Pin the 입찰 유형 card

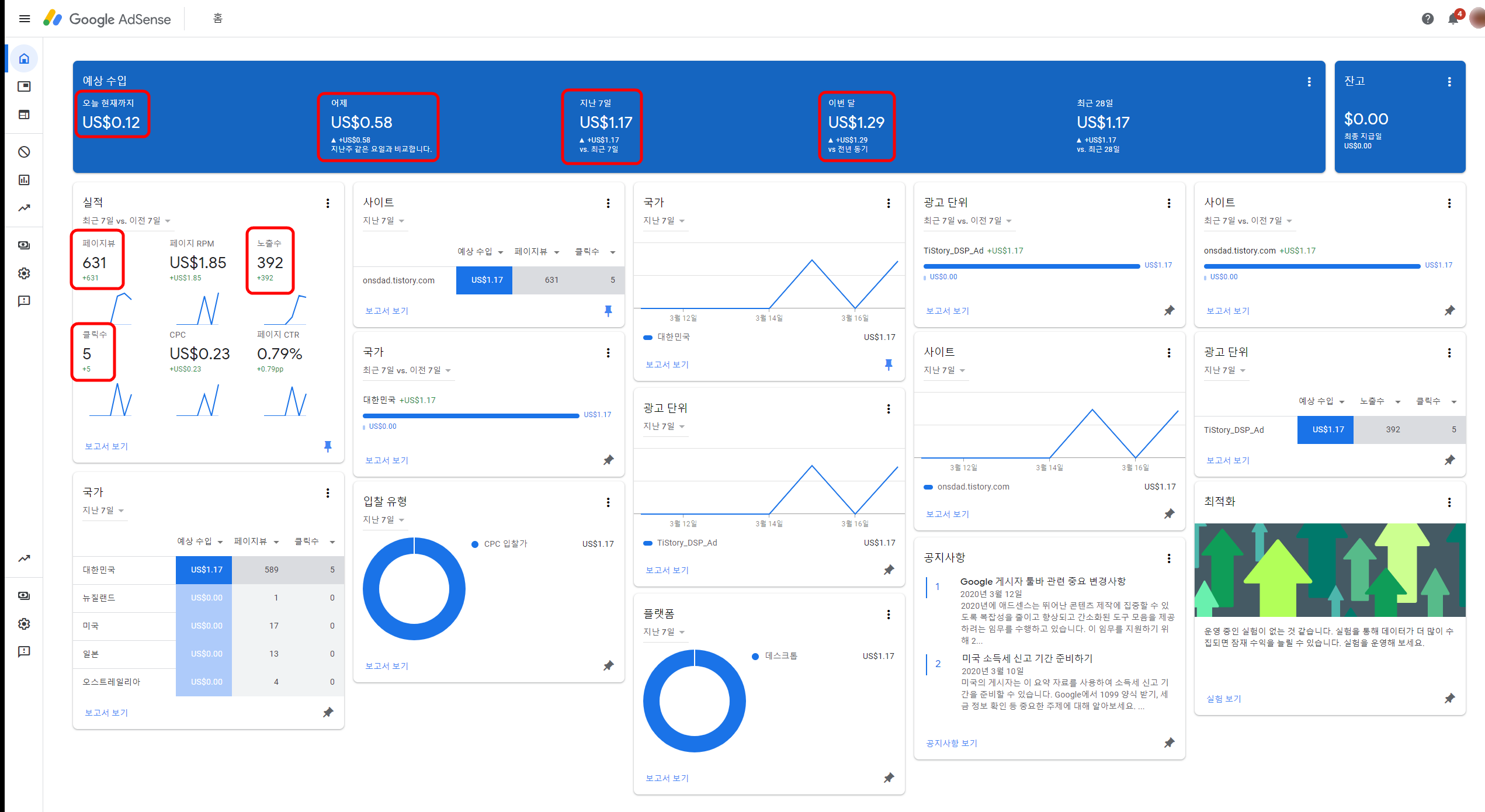pos(608,666)
